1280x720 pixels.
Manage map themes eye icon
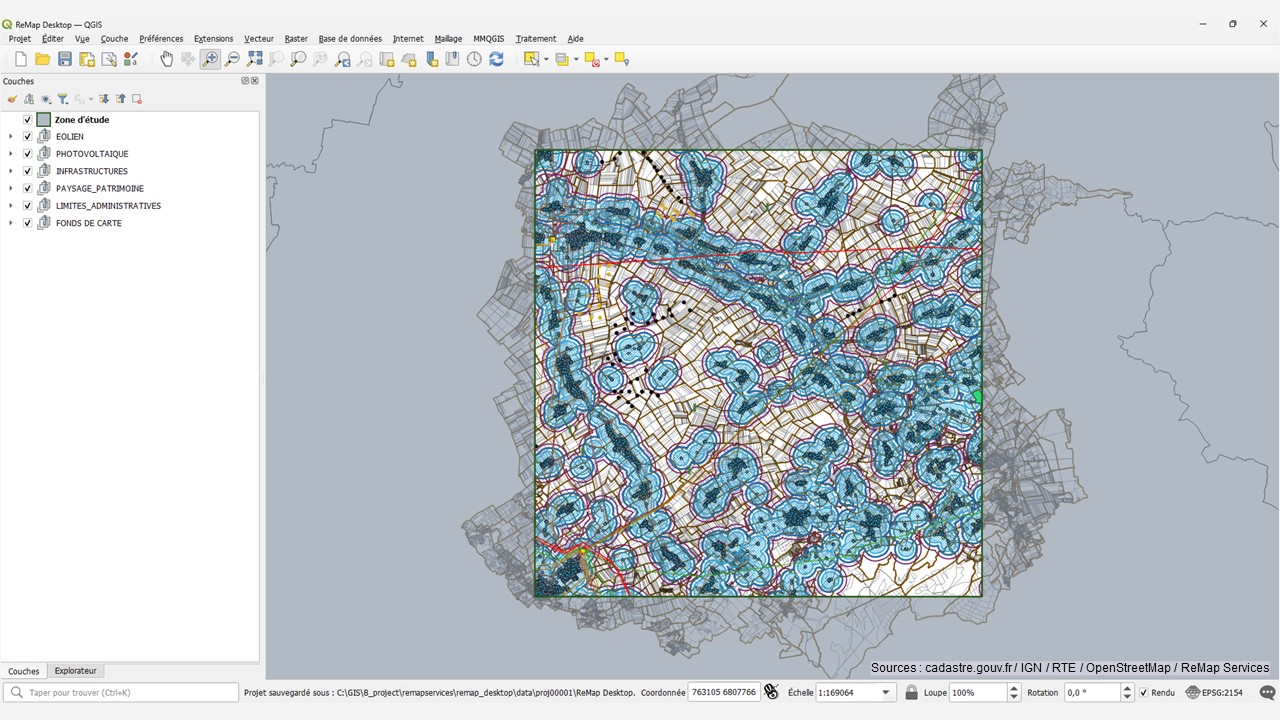(x=46, y=99)
